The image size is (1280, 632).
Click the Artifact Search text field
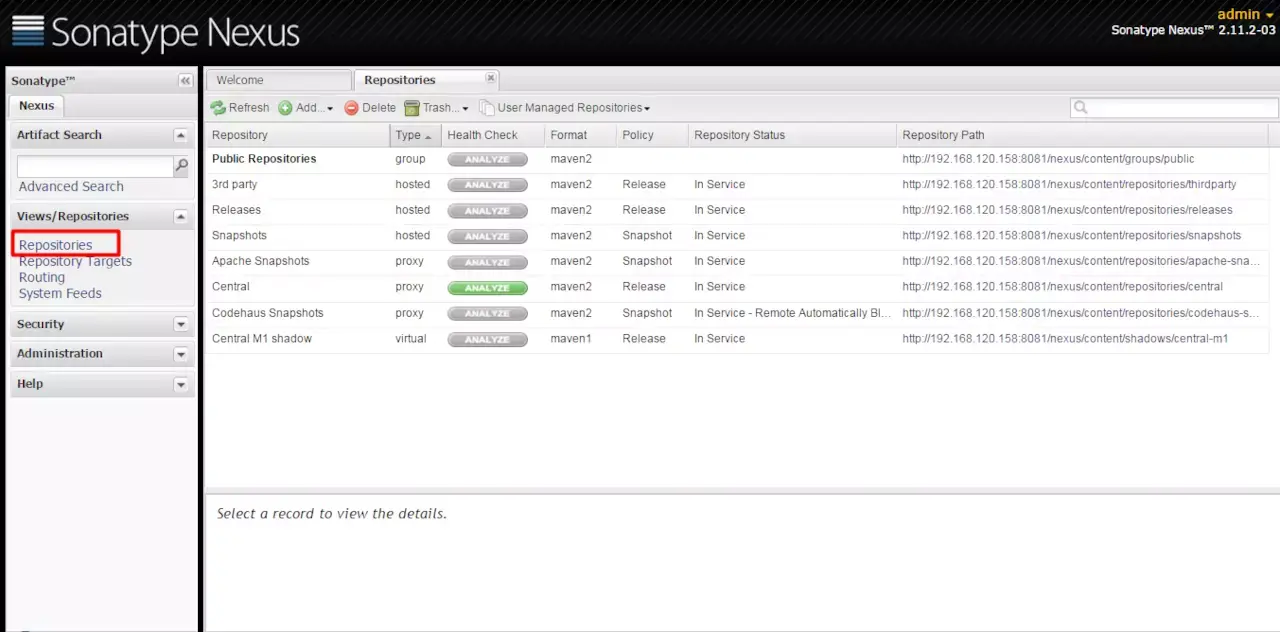click(x=95, y=166)
